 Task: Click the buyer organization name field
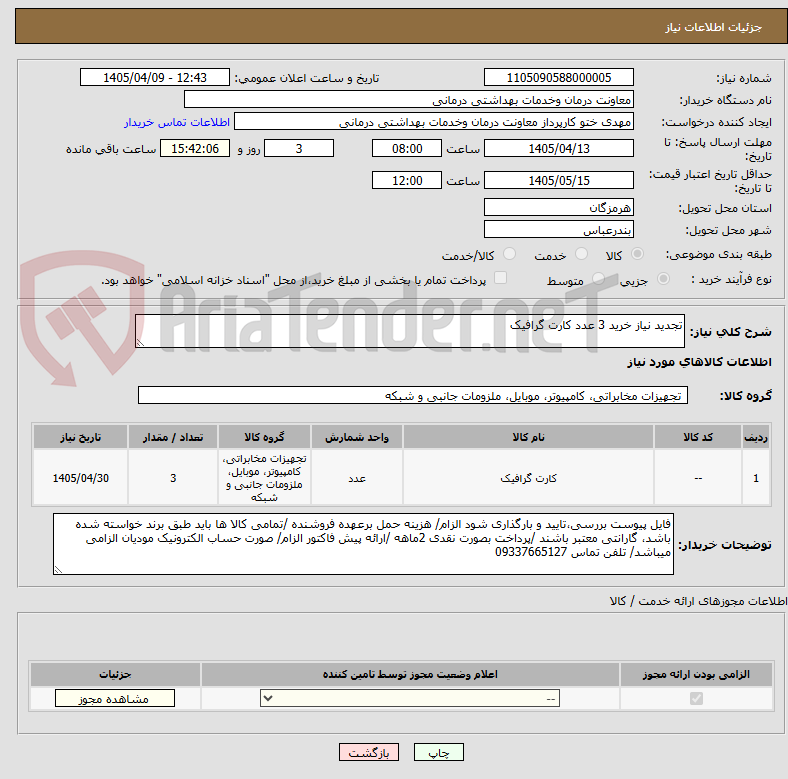[x=409, y=100]
